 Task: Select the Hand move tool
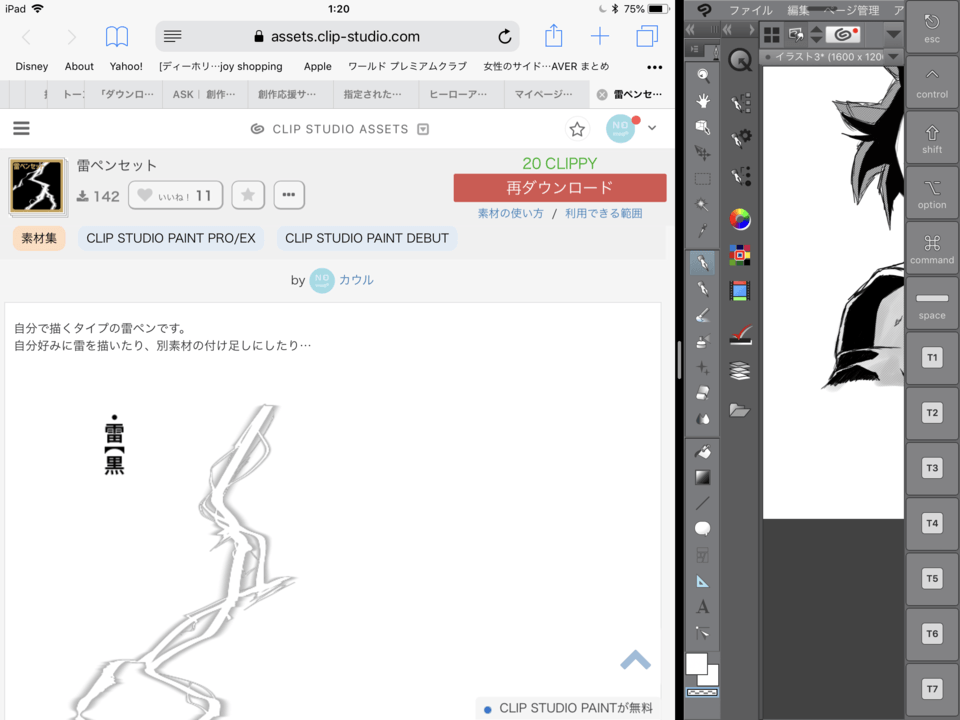[x=703, y=101]
